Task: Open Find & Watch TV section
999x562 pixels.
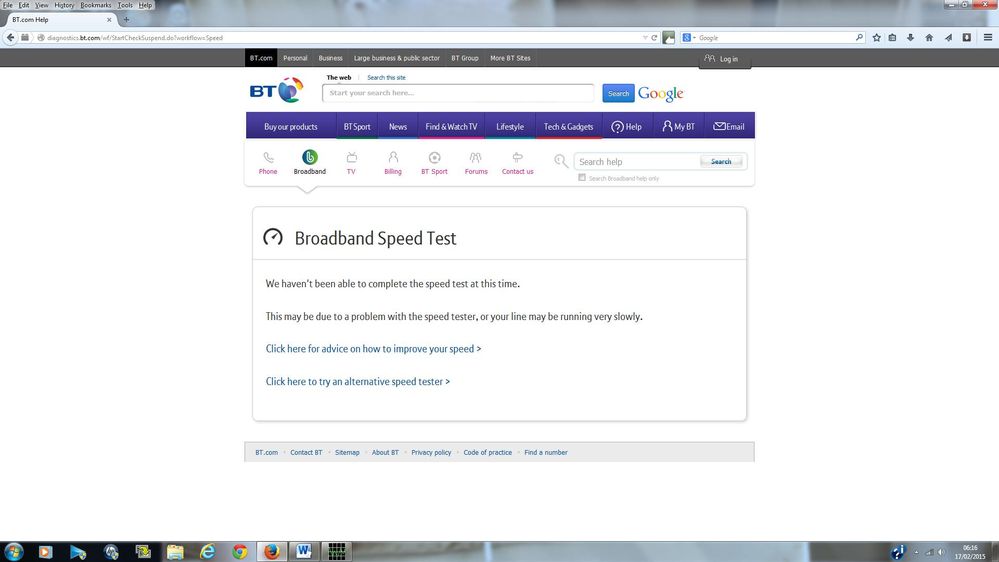Action: pos(451,126)
